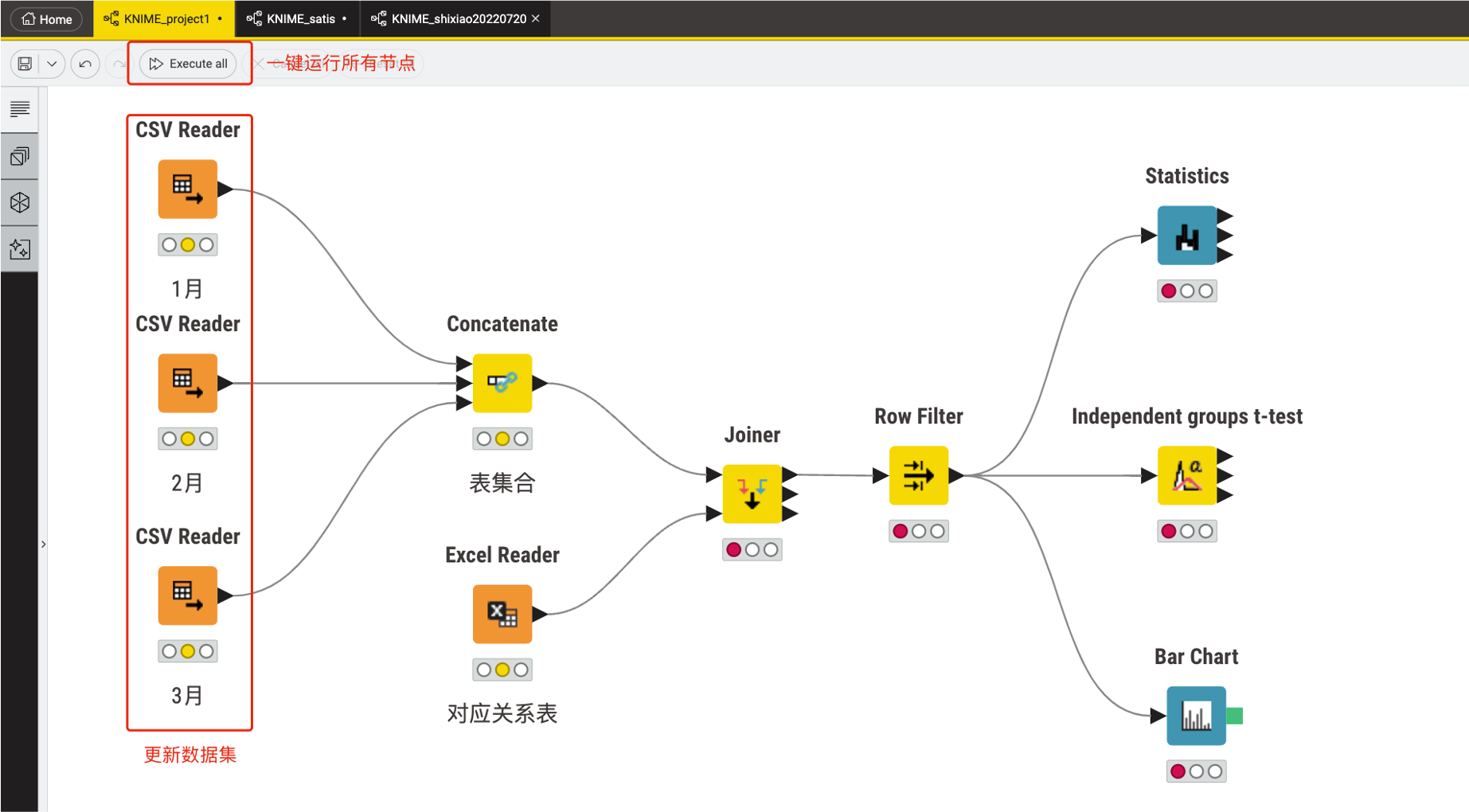Click the Bar Chart input port
The image size is (1469, 812).
click(1158, 716)
